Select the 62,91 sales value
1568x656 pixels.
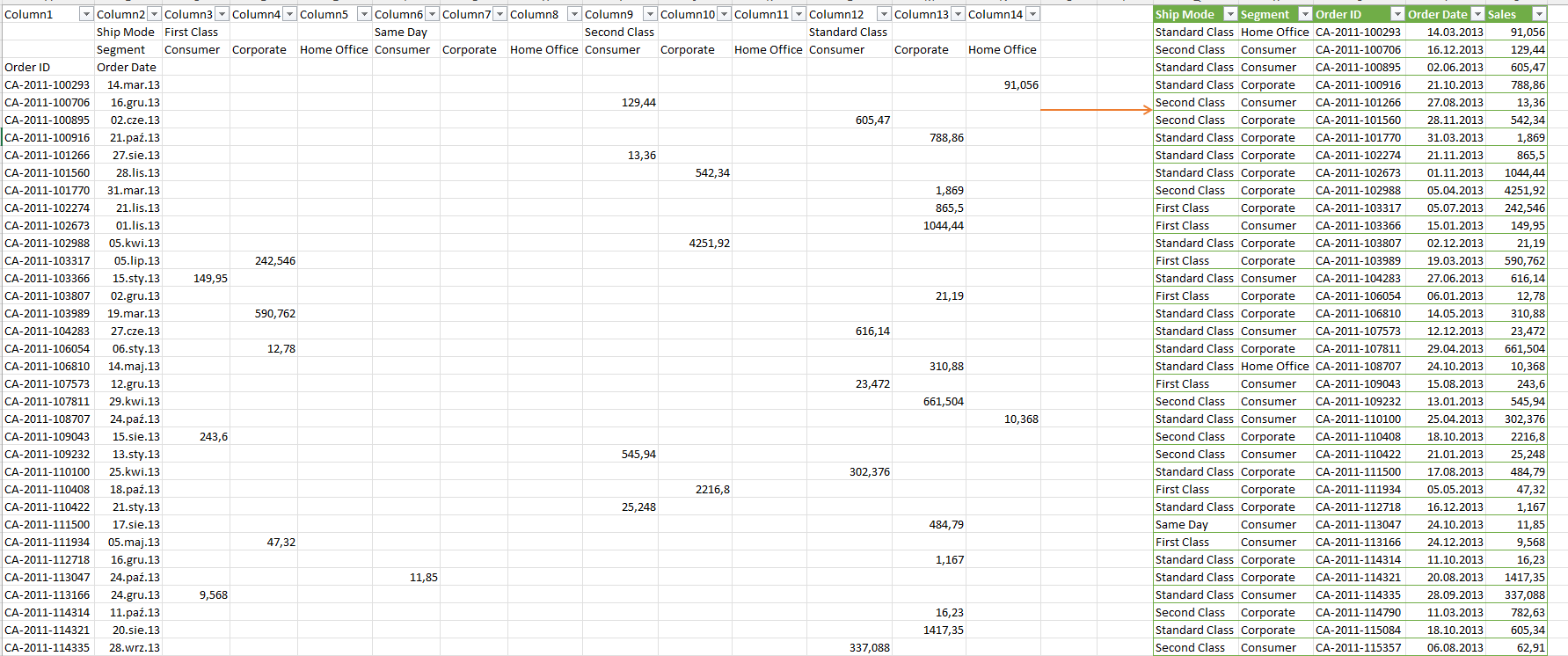point(1517,648)
